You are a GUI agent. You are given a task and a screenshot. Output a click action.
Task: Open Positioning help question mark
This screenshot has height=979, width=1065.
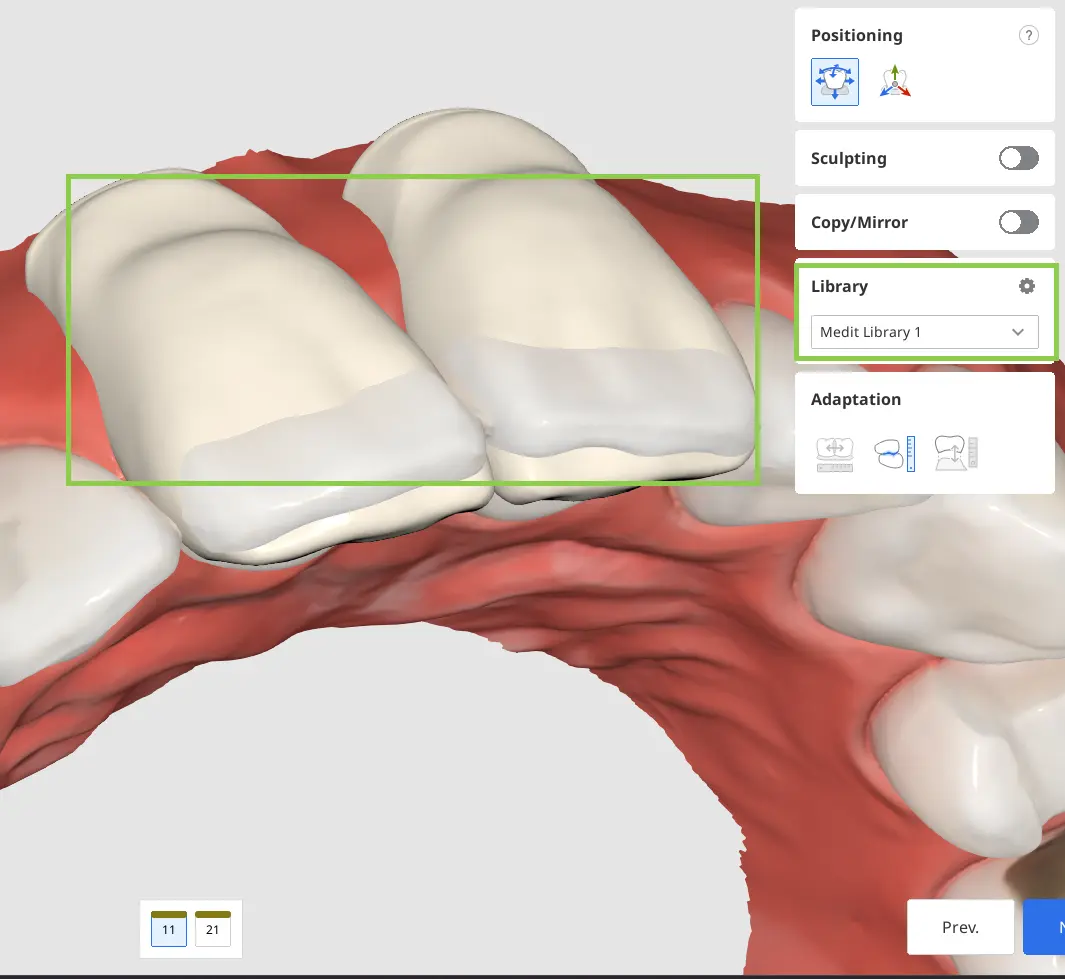point(1028,35)
